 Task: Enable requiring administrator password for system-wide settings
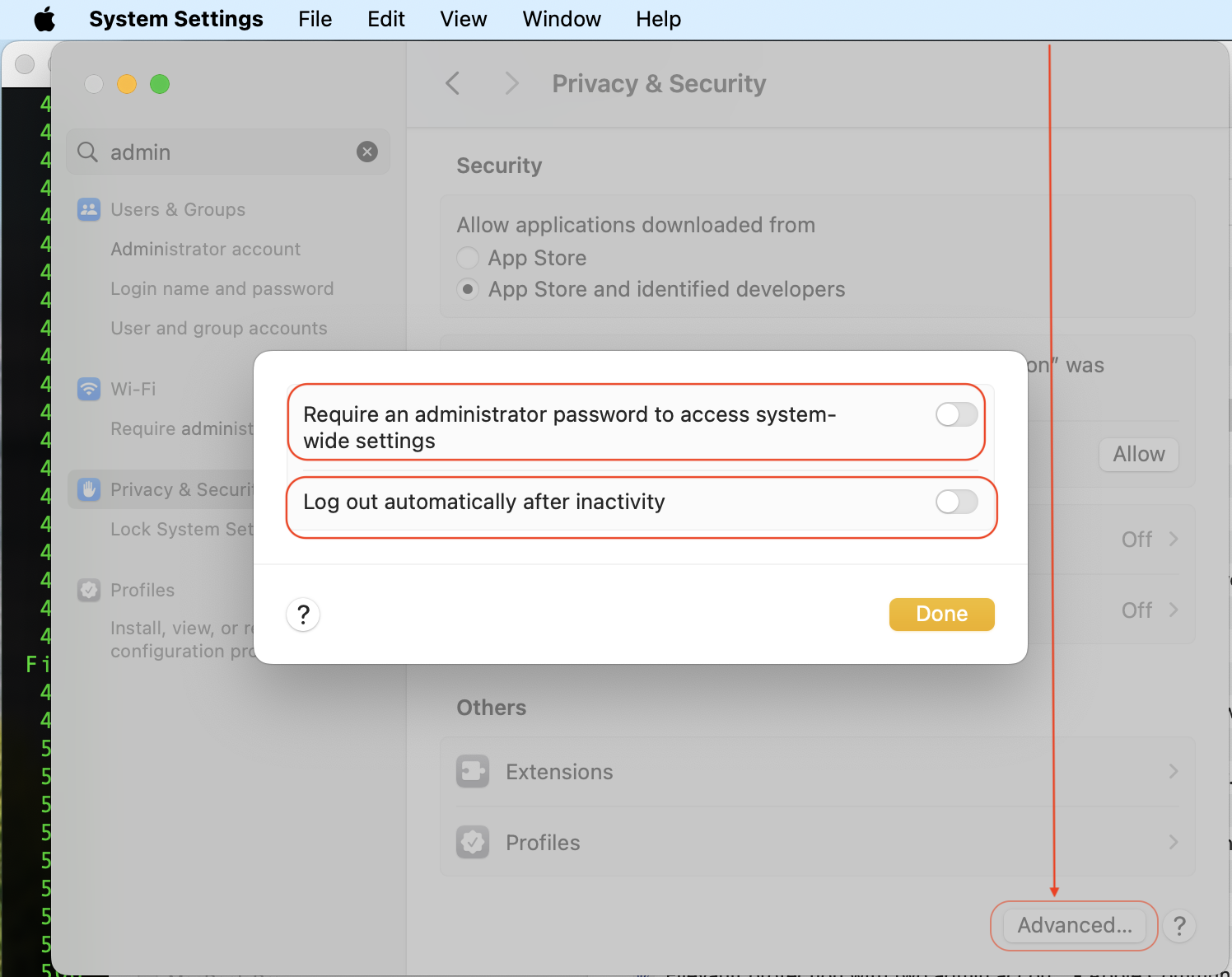click(955, 414)
